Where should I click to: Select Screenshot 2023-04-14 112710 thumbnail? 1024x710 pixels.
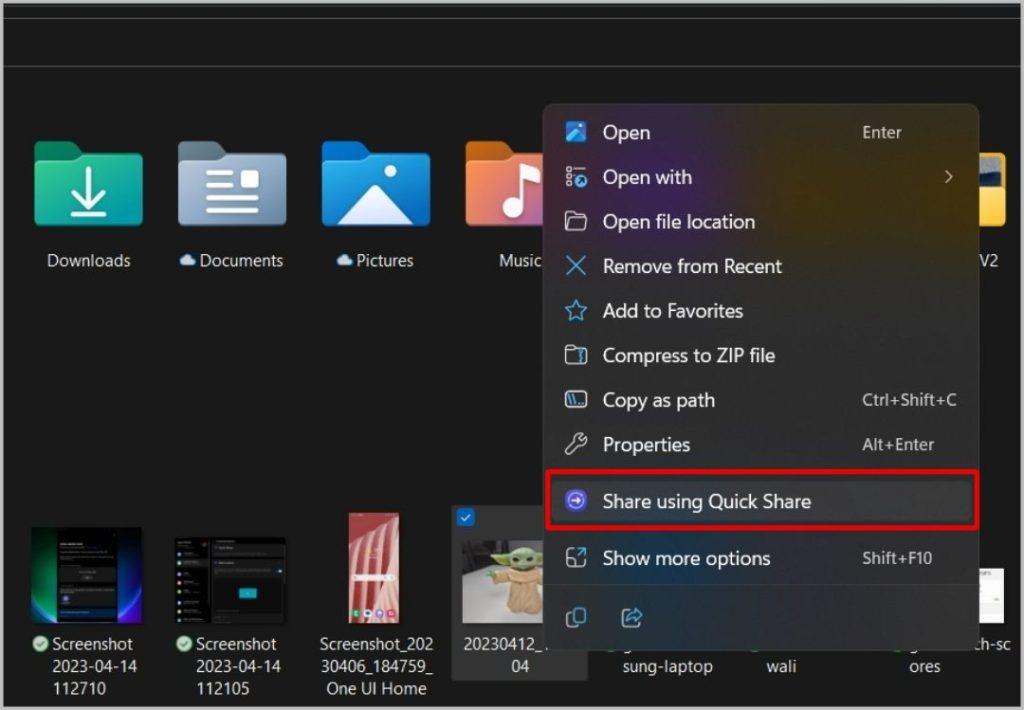point(86,575)
